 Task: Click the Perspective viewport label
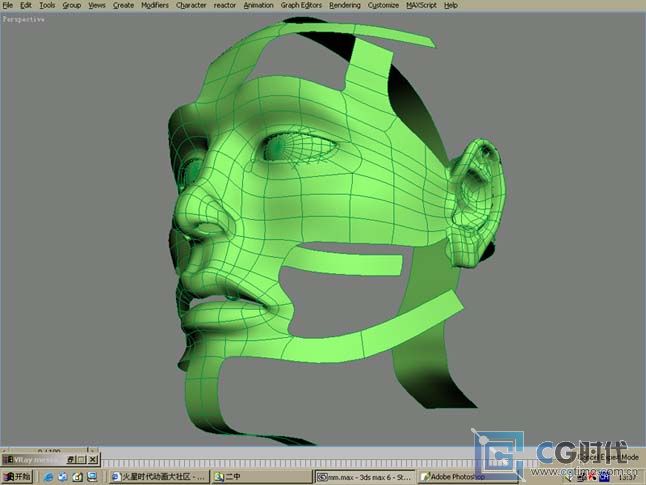coord(23,19)
